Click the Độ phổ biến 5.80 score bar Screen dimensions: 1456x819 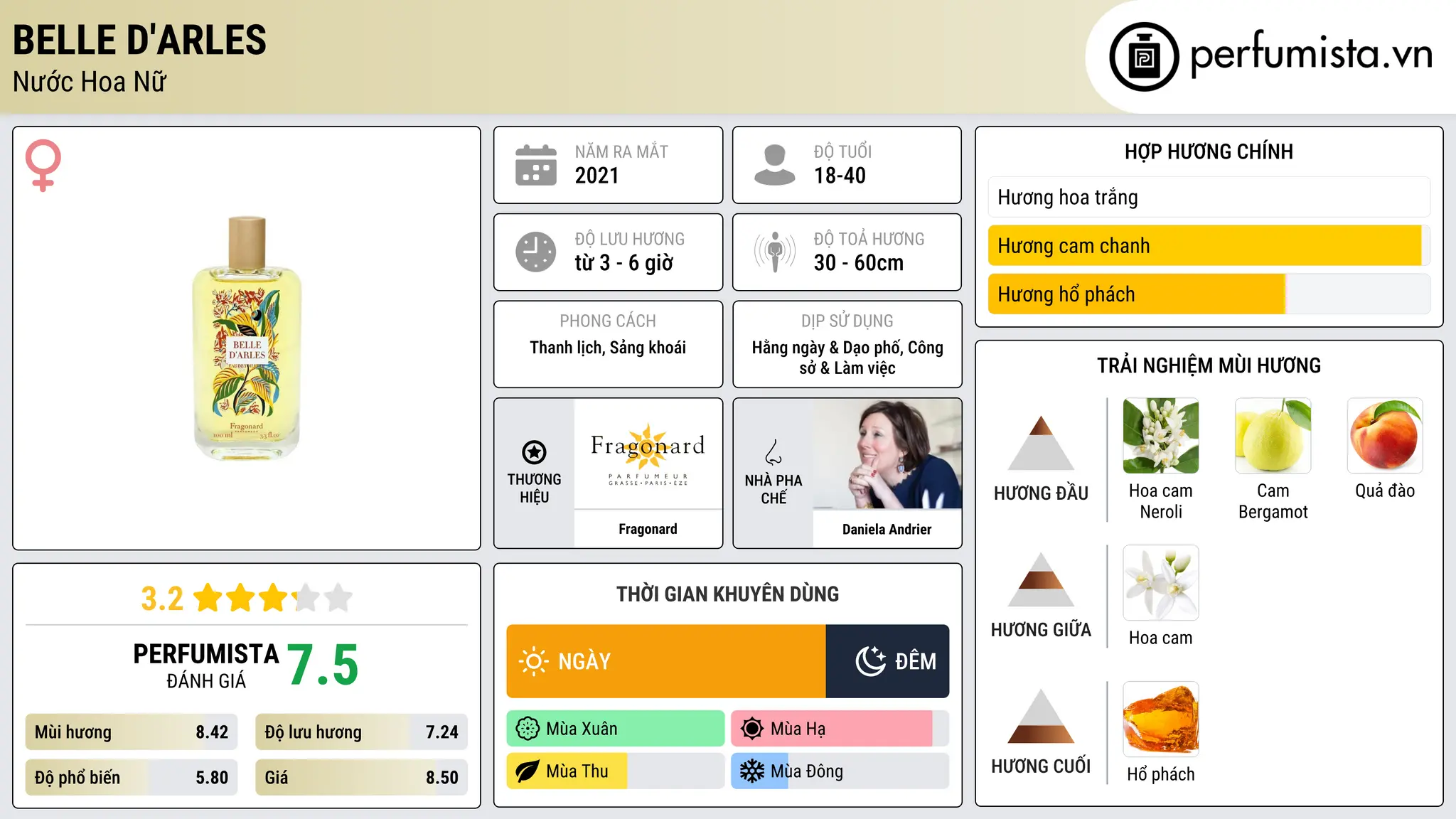(132, 777)
